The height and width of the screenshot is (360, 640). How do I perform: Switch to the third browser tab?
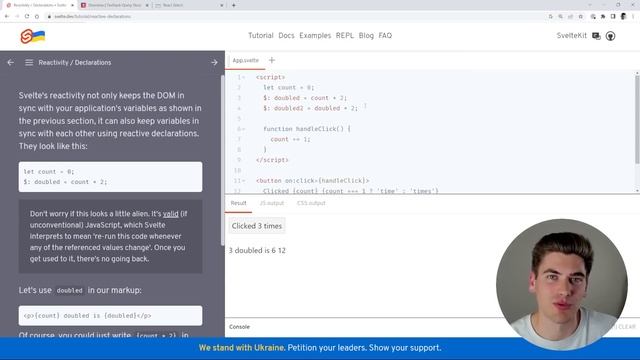click(189, 5)
